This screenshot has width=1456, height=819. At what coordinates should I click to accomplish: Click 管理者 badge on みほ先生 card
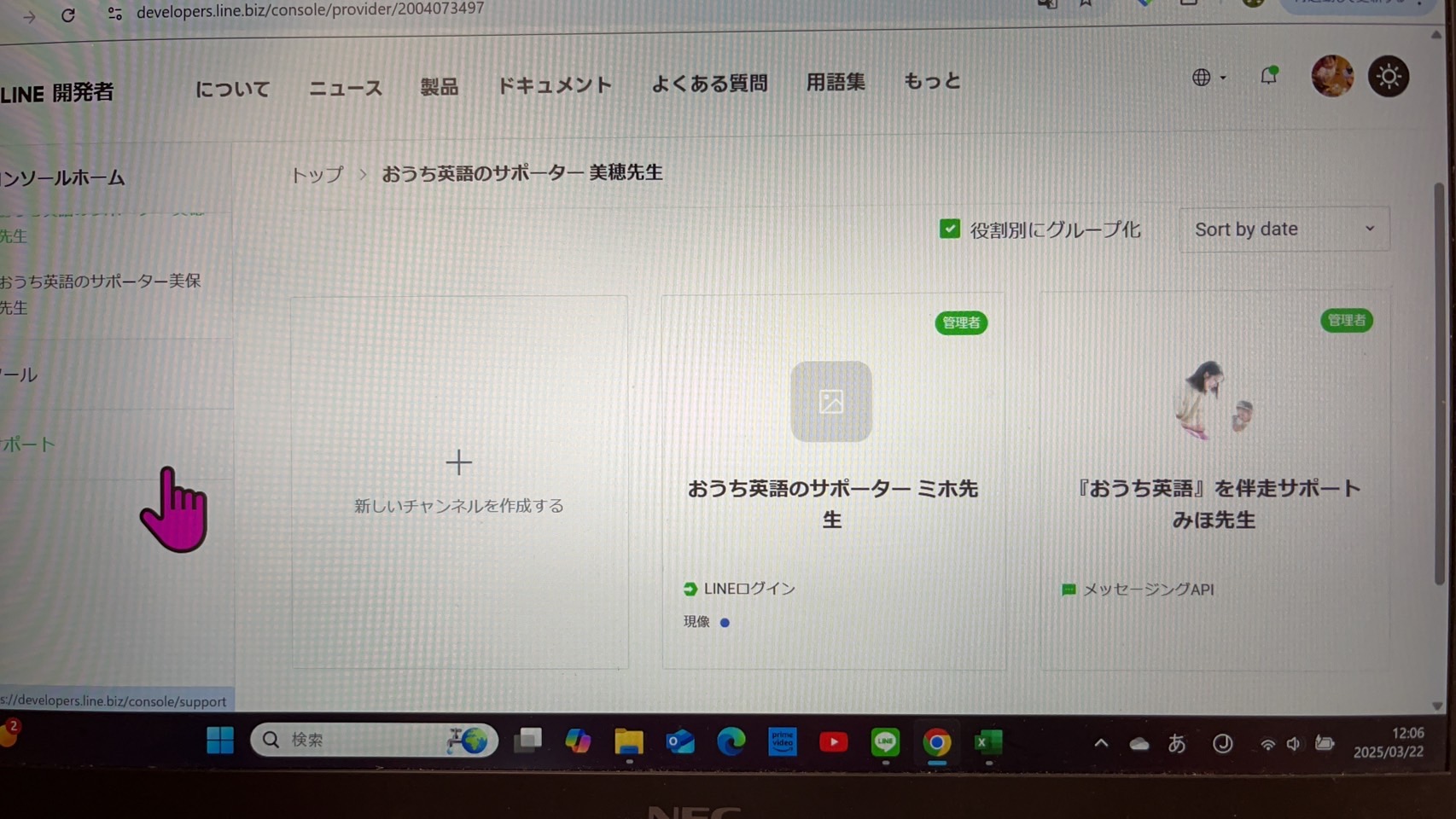coord(1347,320)
